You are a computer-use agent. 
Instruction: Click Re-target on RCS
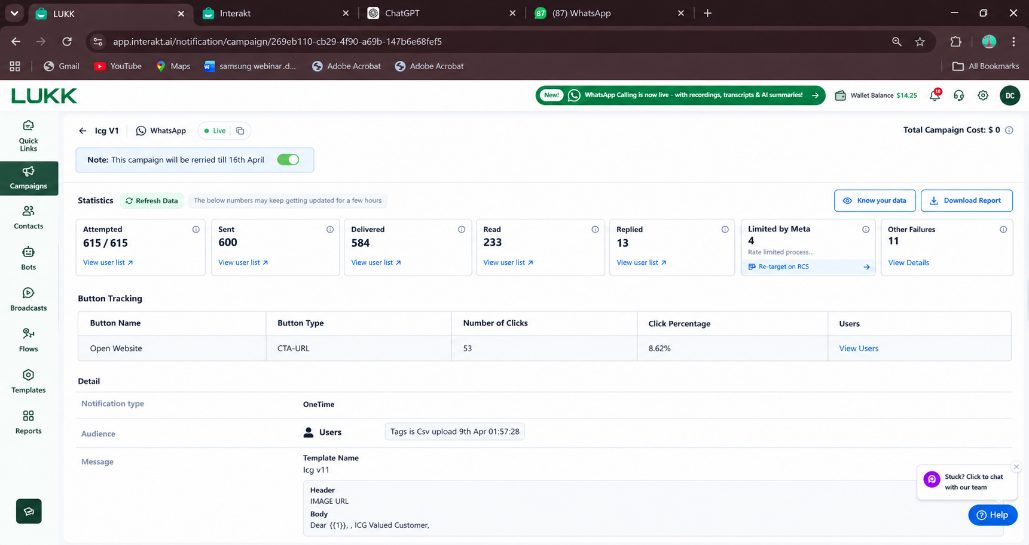click(x=808, y=267)
